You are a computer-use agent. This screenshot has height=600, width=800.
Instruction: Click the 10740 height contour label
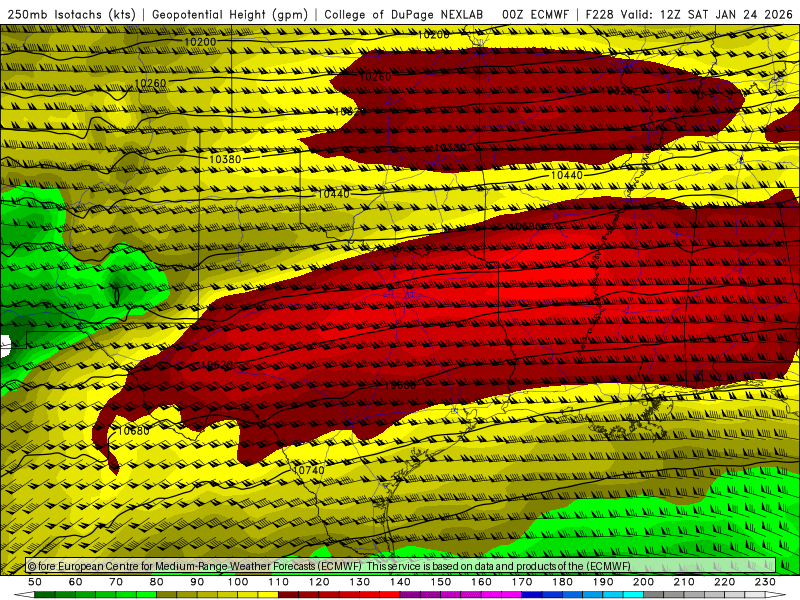[x=309, y=470]
